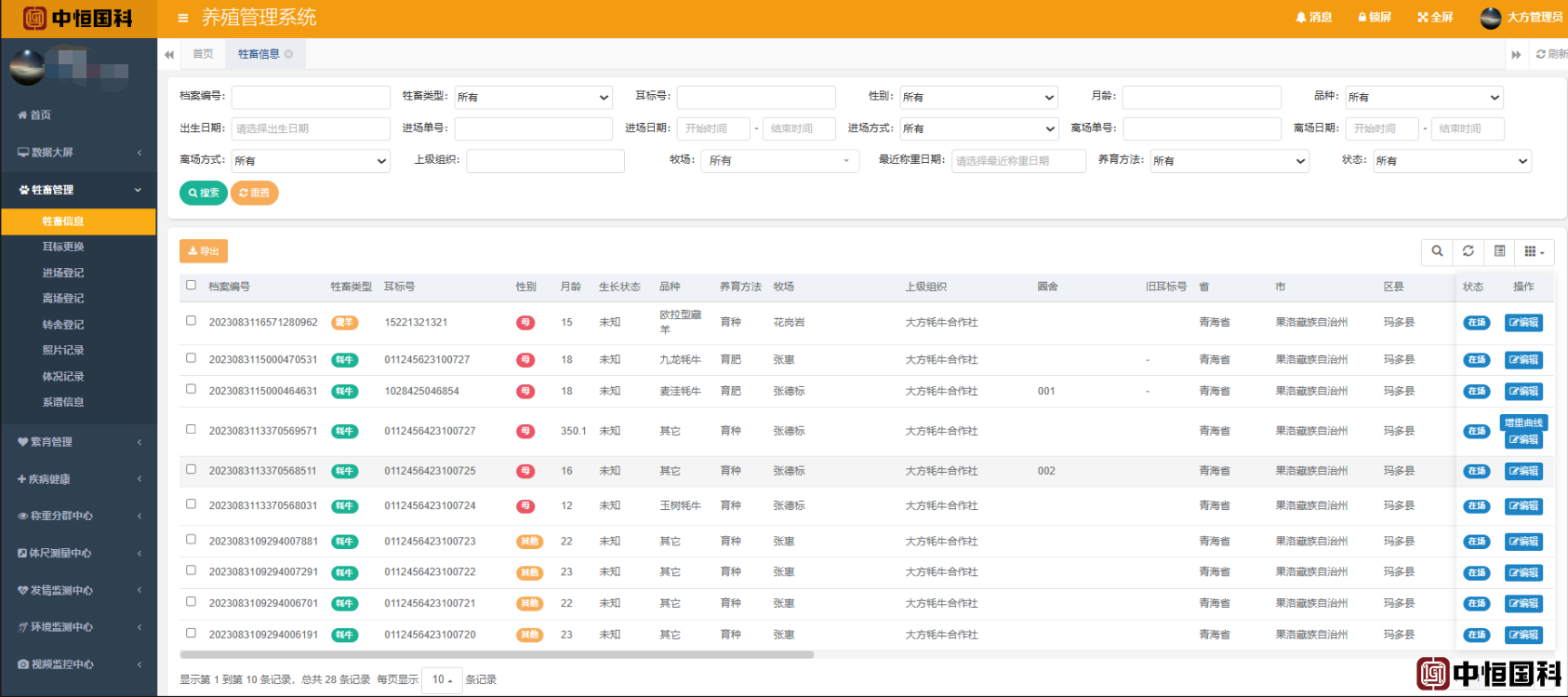1568x697 pixels.
Task: Check row 2023083113370568031 checkbox
Action: [192, 504]
